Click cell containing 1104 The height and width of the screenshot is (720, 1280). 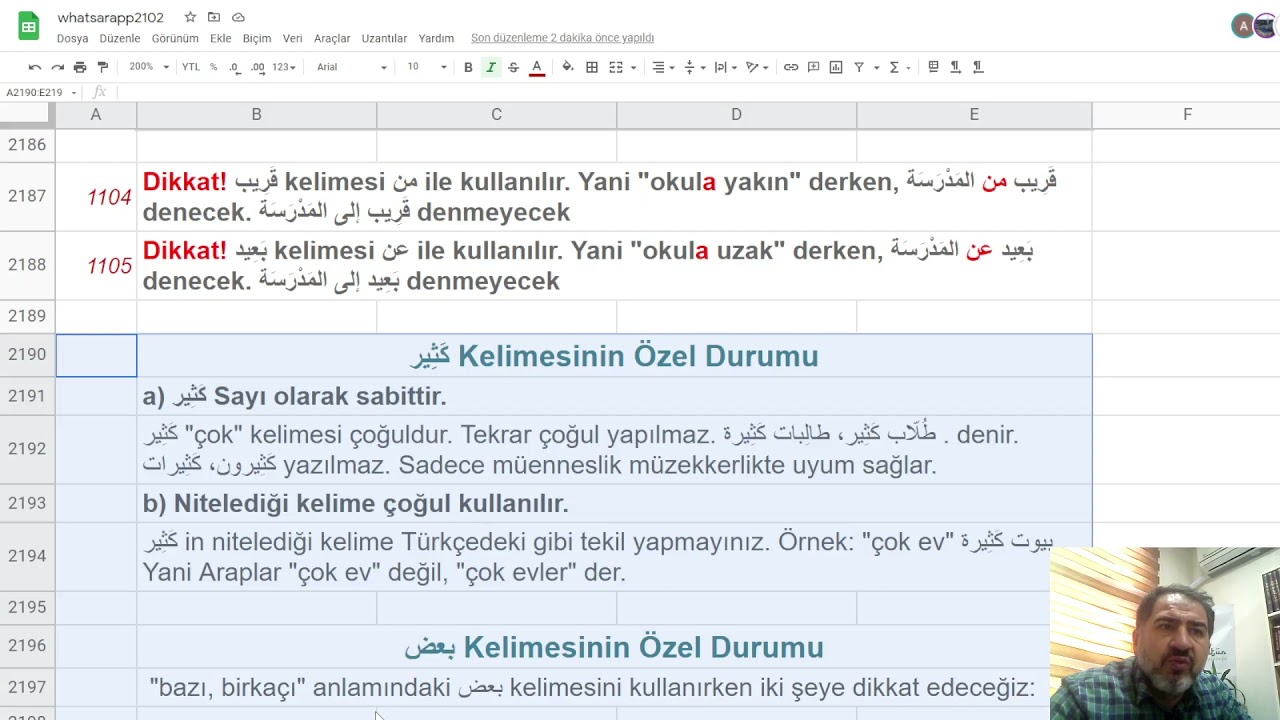pos(96,196)
